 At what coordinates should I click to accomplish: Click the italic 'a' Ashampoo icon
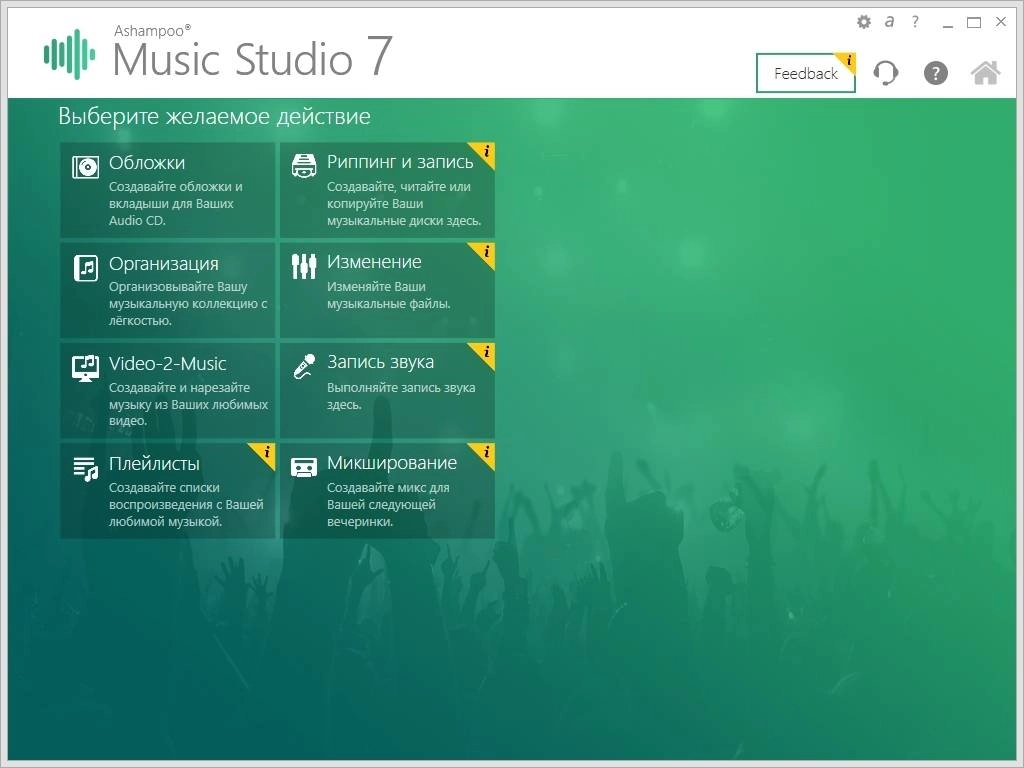click(889, 22)
